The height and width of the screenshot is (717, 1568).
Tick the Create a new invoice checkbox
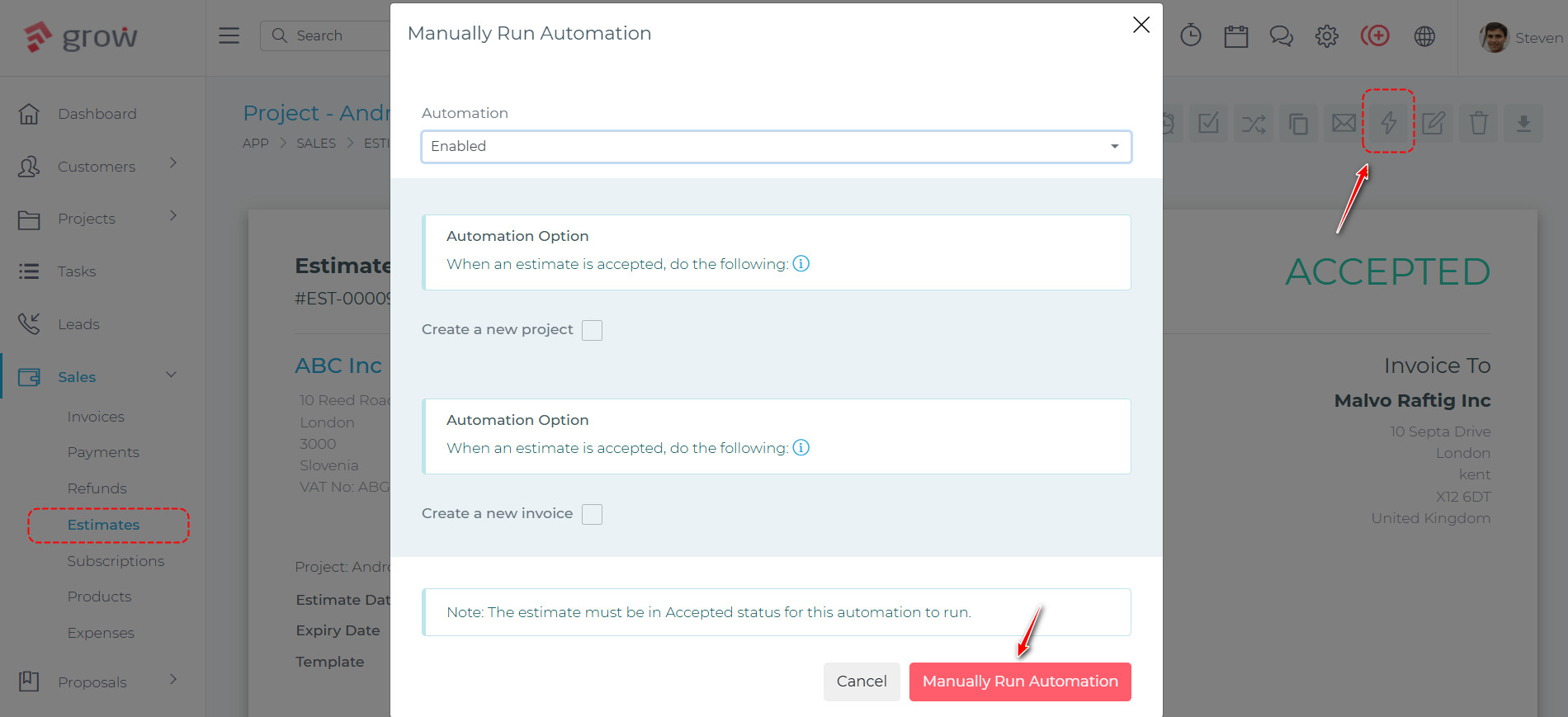point(592,514)
